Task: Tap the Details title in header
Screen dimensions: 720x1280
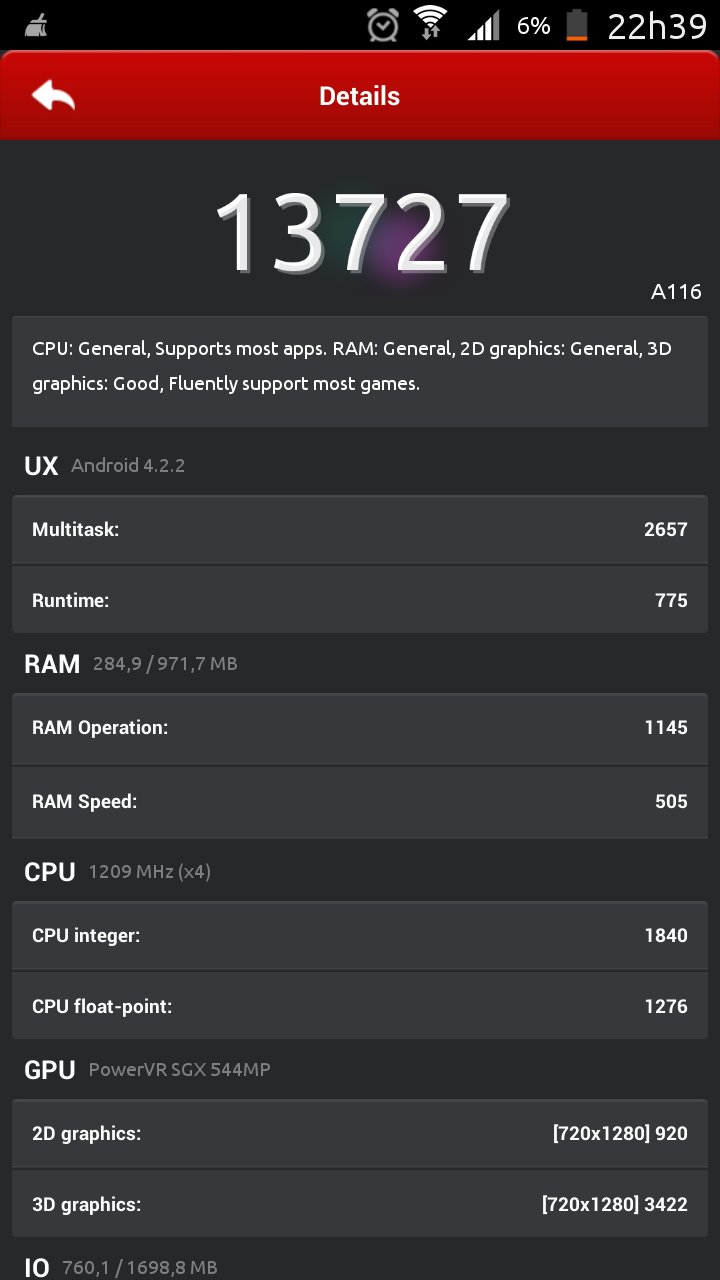Action: pyautogui.click(x=359, y=96)
